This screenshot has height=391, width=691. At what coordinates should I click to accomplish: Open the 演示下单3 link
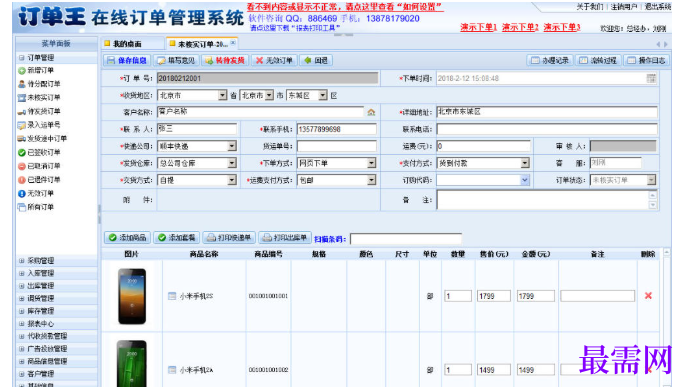(x=562, y=27)
